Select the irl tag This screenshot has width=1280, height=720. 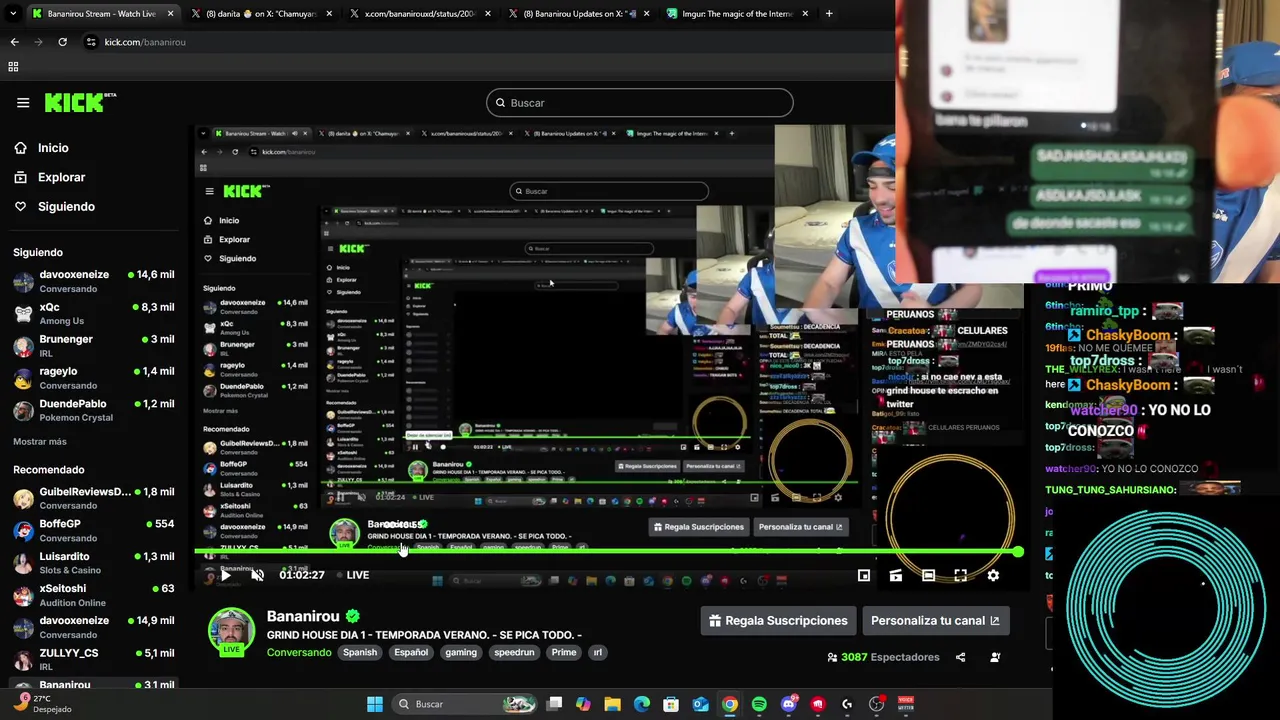pos(598,652)
